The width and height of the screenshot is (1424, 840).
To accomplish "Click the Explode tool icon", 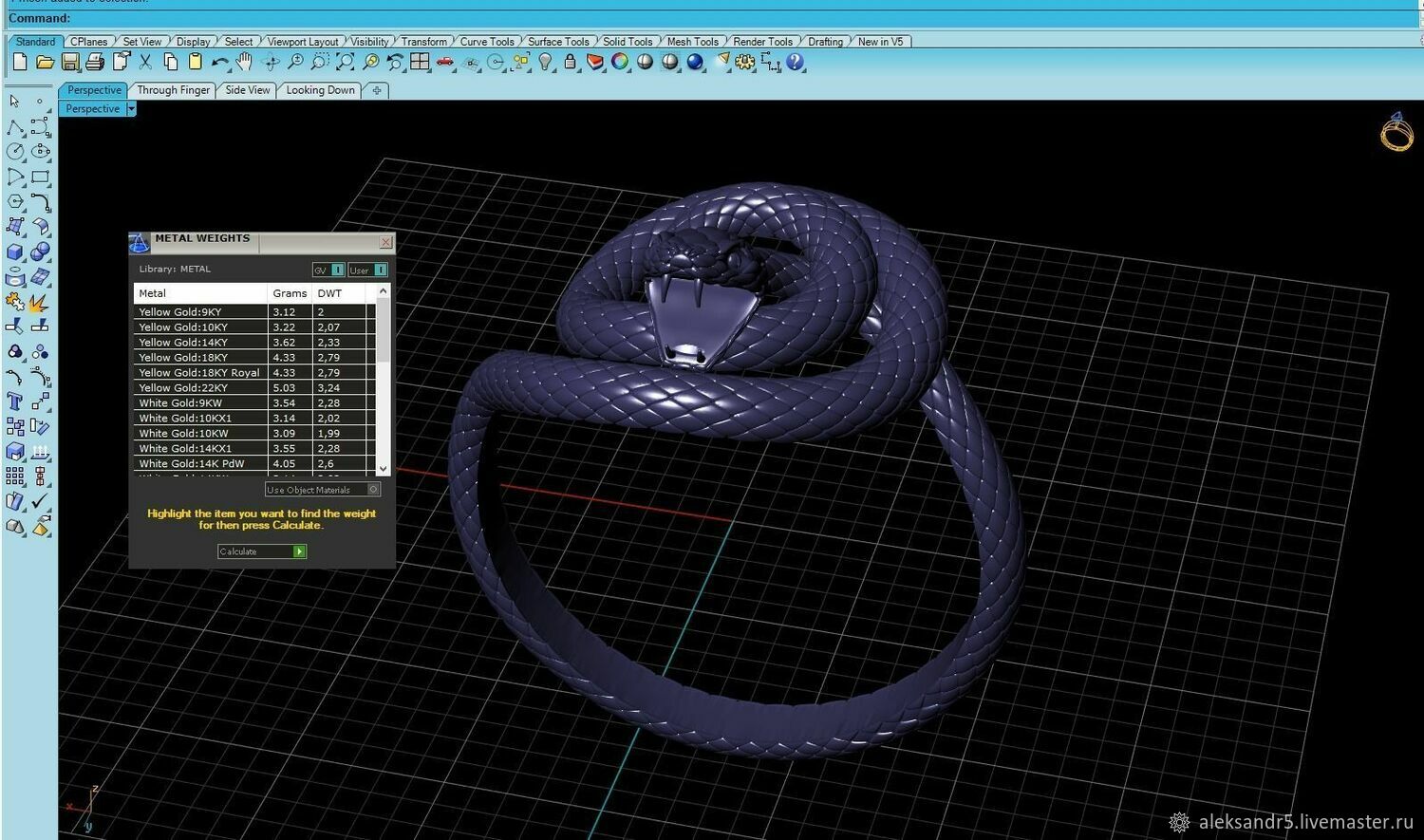I will point(40,303).
